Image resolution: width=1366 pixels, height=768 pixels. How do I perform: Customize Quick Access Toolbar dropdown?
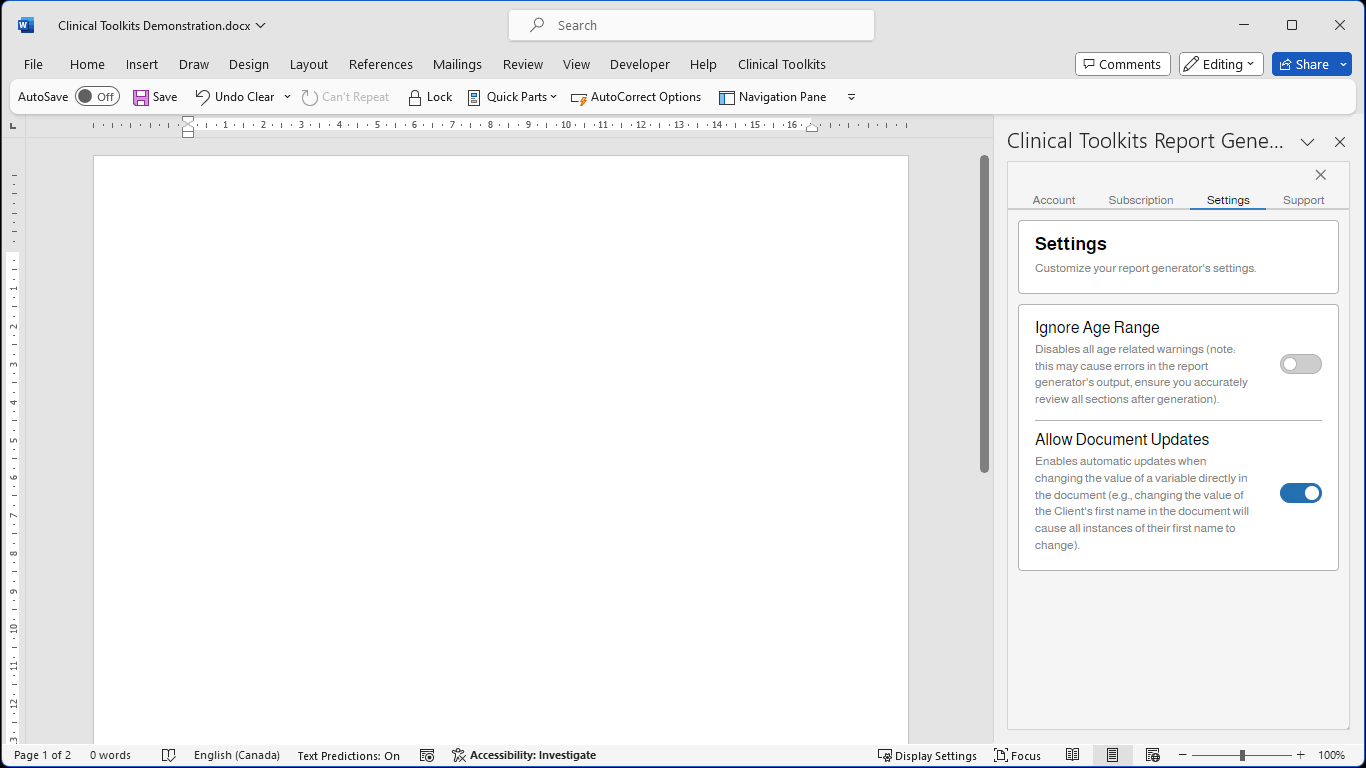pos(851,97)
